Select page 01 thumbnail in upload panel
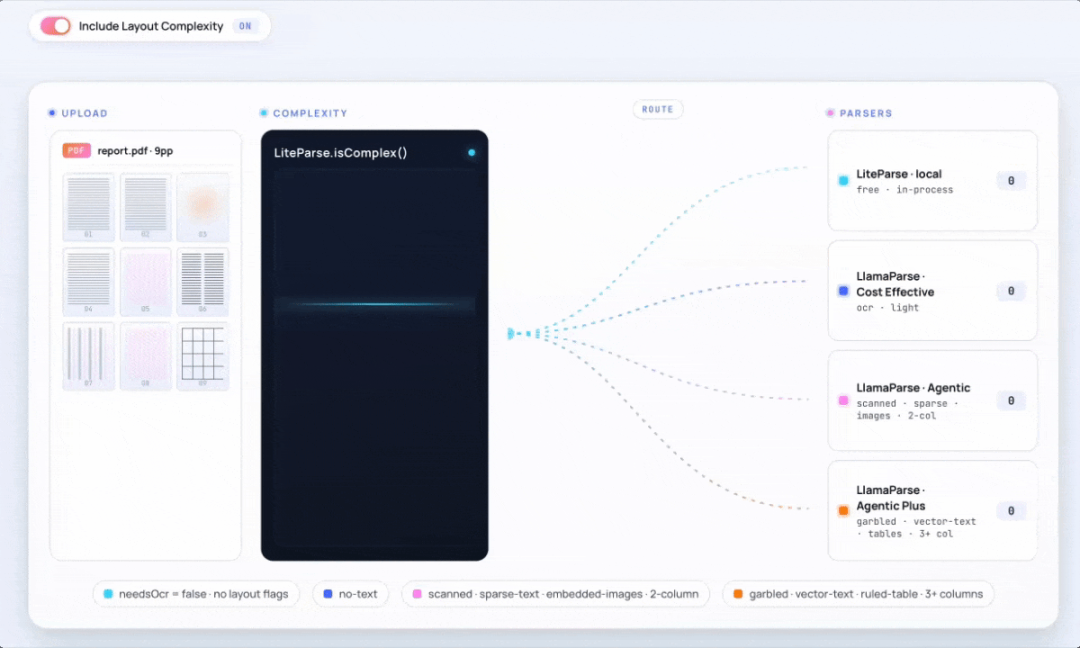This screenshot has height=648, width=1080. (88, 207)
